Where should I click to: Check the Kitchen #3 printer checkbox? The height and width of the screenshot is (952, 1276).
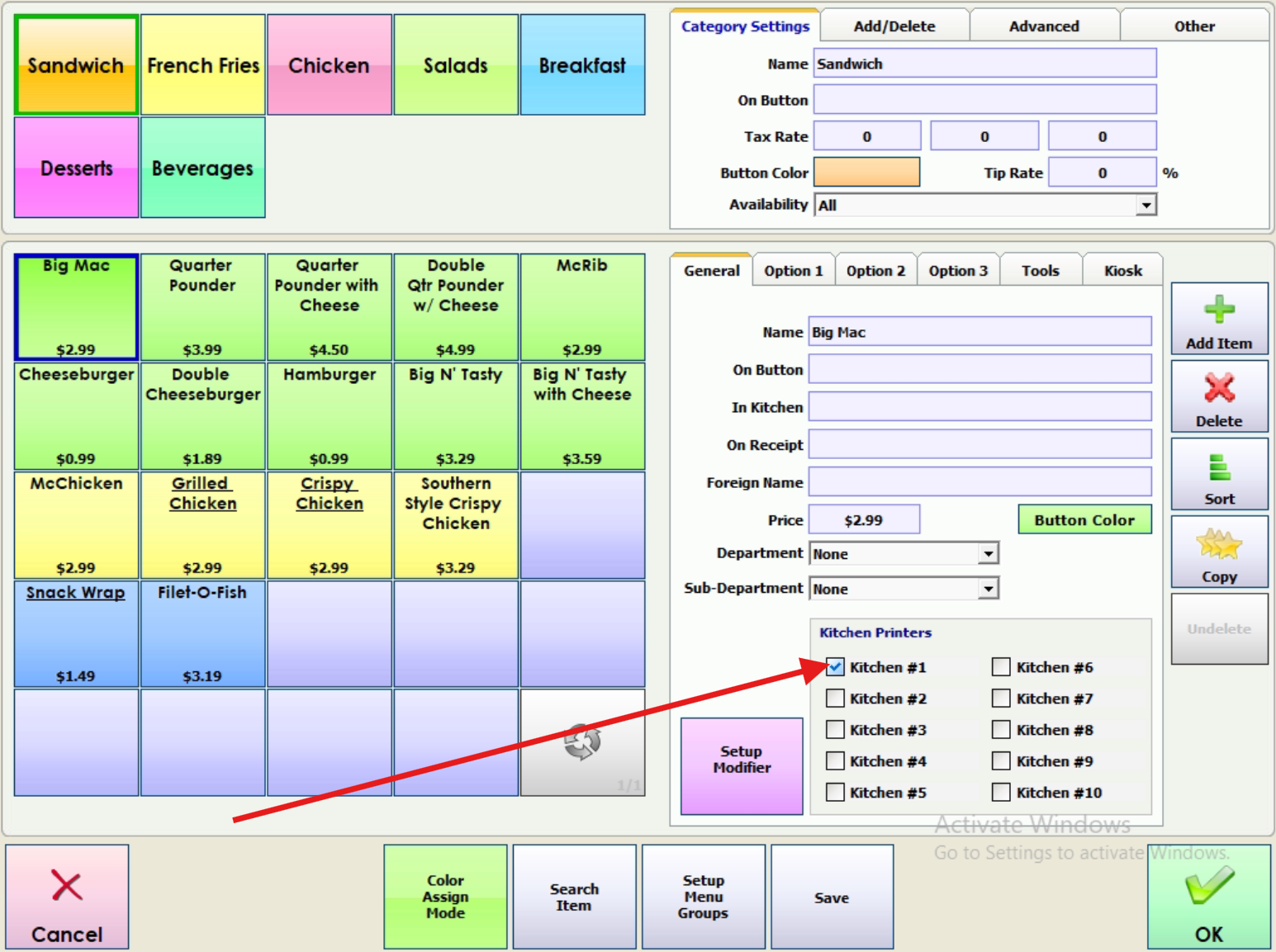pos(835,730)
